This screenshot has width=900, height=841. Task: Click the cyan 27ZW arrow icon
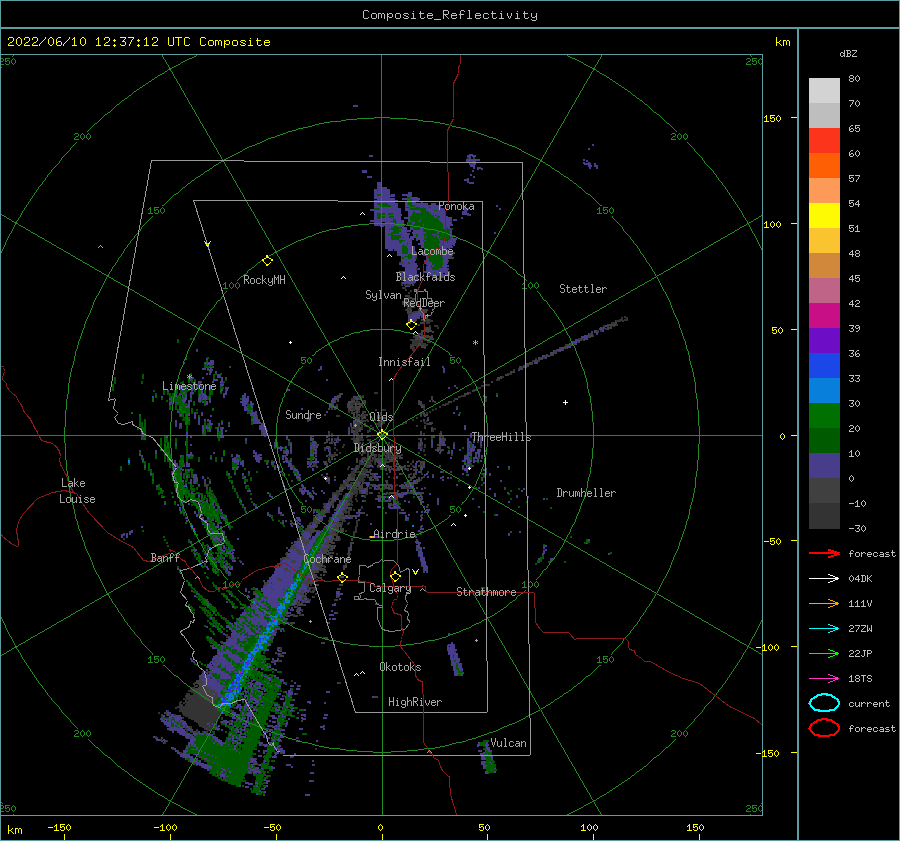(x=824, y=629)
